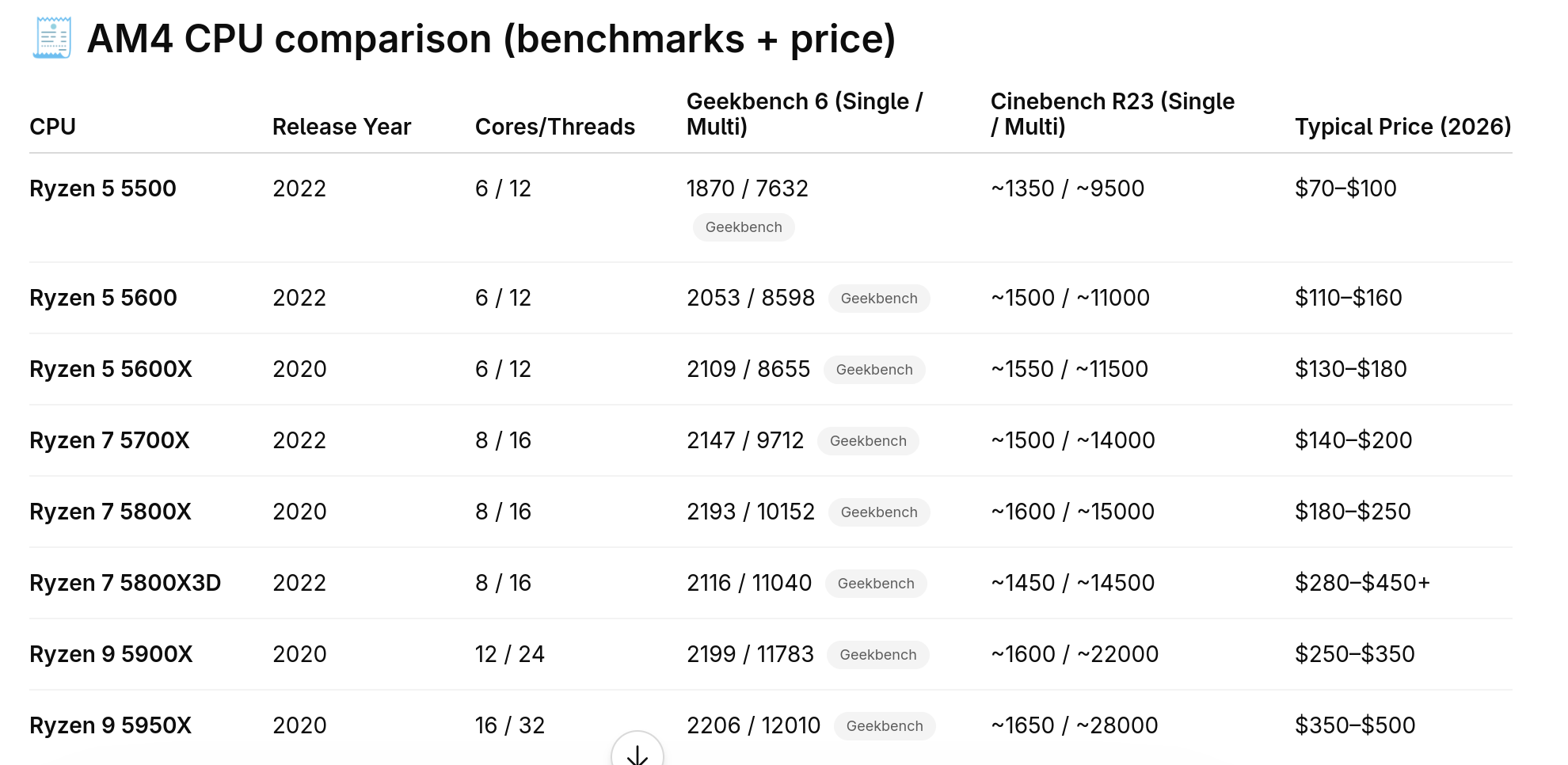Image resolution: width=1568 pixels, height=765 pixels.
Task: Click the scroll-down arrow button at bottom
Action: tap(637, 748)
